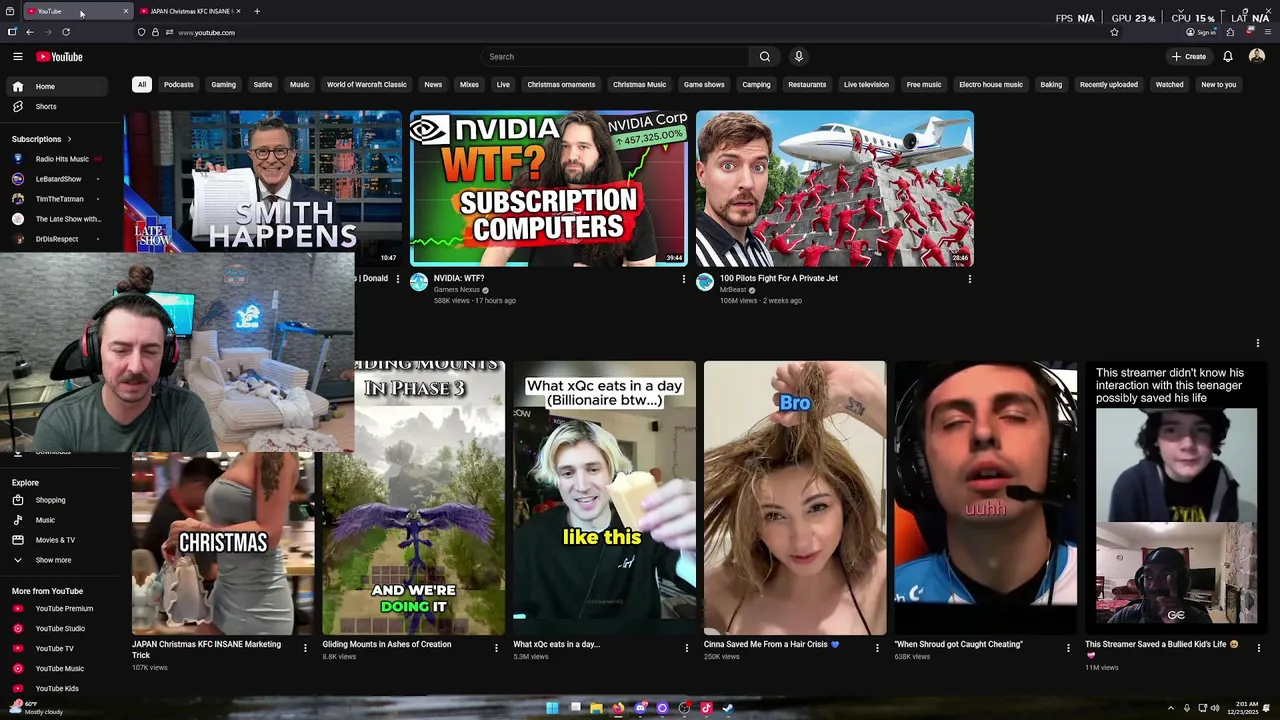
Task: Open options for NVIDIA: WTF? video
Action: 684,279
